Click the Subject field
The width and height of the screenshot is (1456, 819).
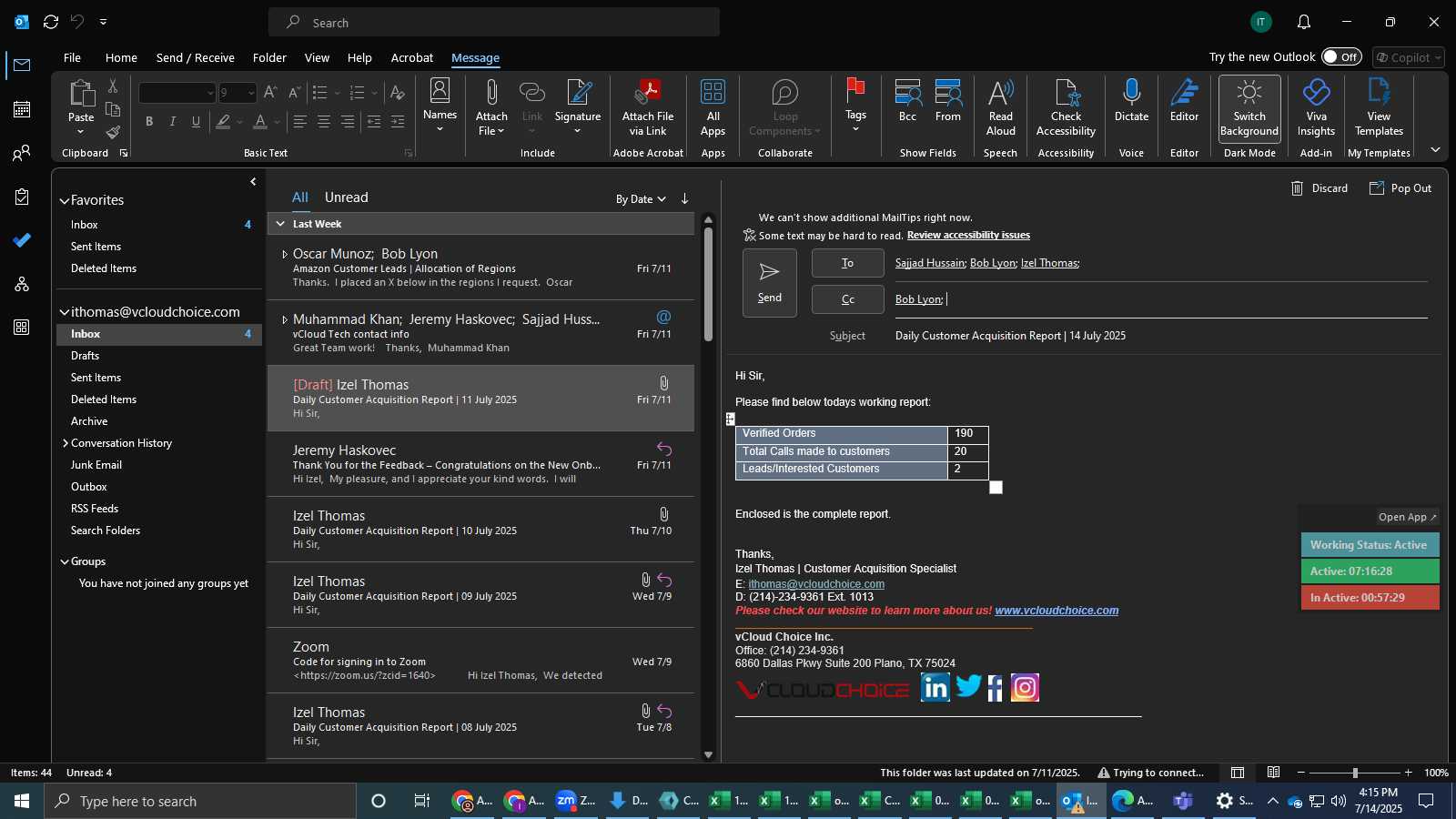[x=1160, y=336]
